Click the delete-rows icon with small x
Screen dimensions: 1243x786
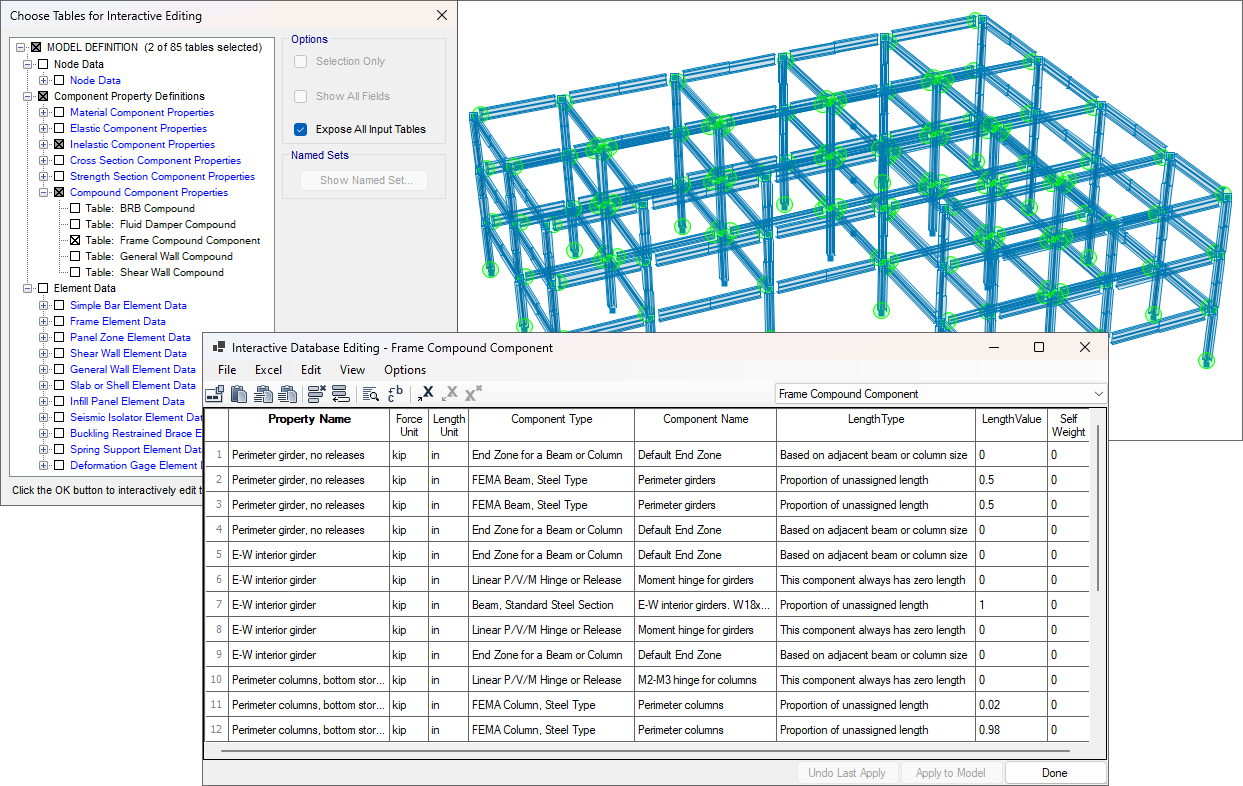[316, 394]
